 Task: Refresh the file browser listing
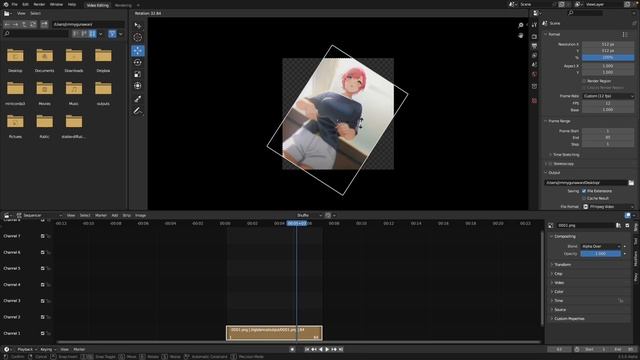33,24
